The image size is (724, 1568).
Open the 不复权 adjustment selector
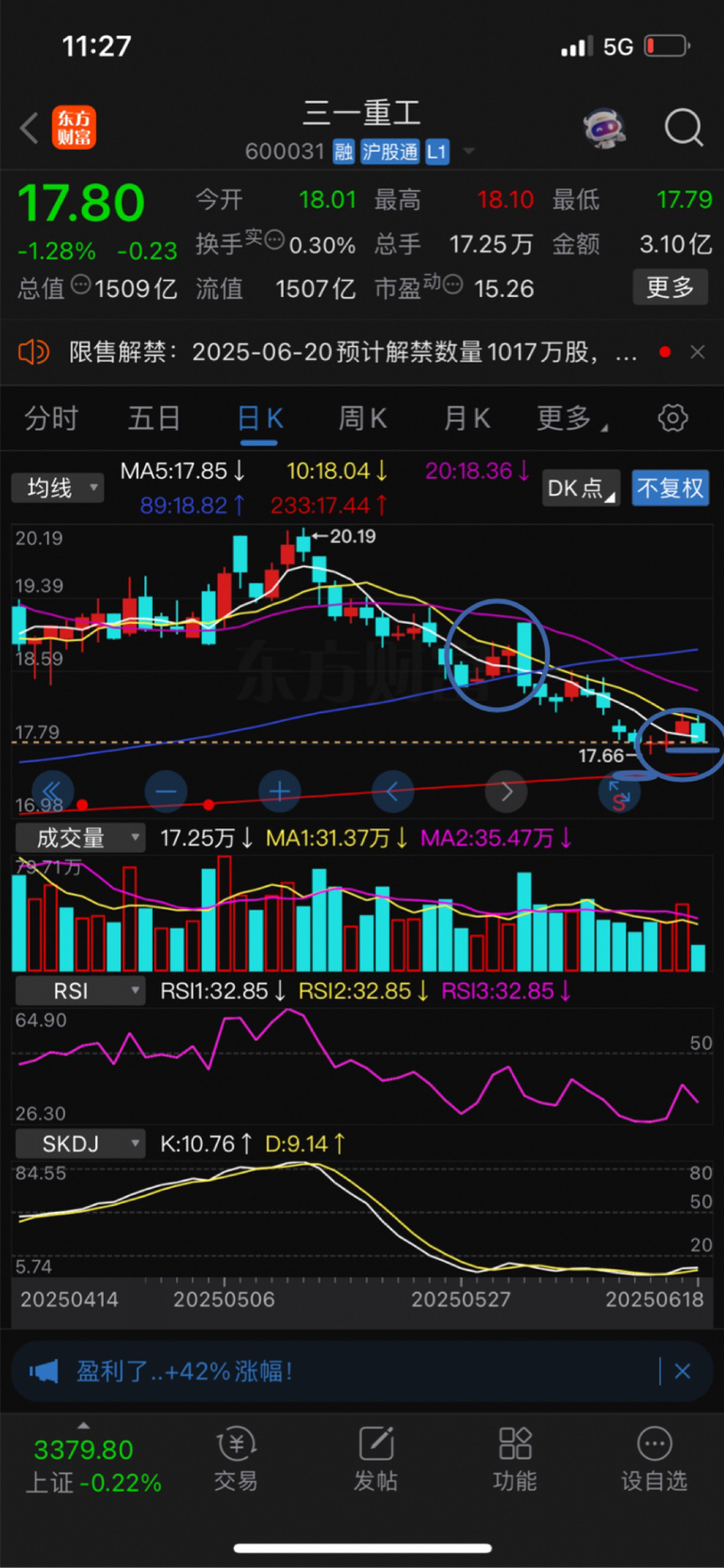(x=670, y=488)
